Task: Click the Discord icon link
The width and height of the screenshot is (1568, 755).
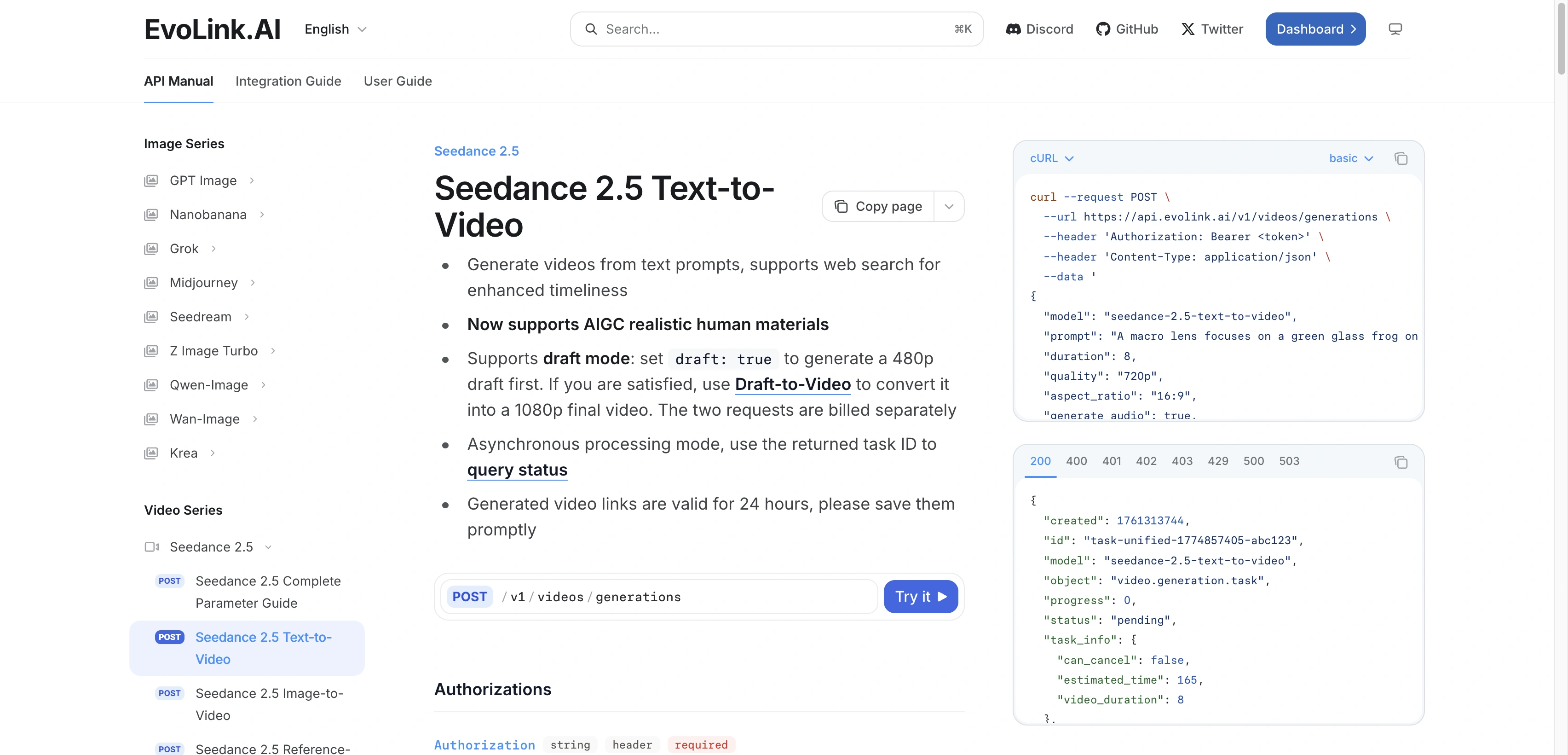Action: 1013,29
